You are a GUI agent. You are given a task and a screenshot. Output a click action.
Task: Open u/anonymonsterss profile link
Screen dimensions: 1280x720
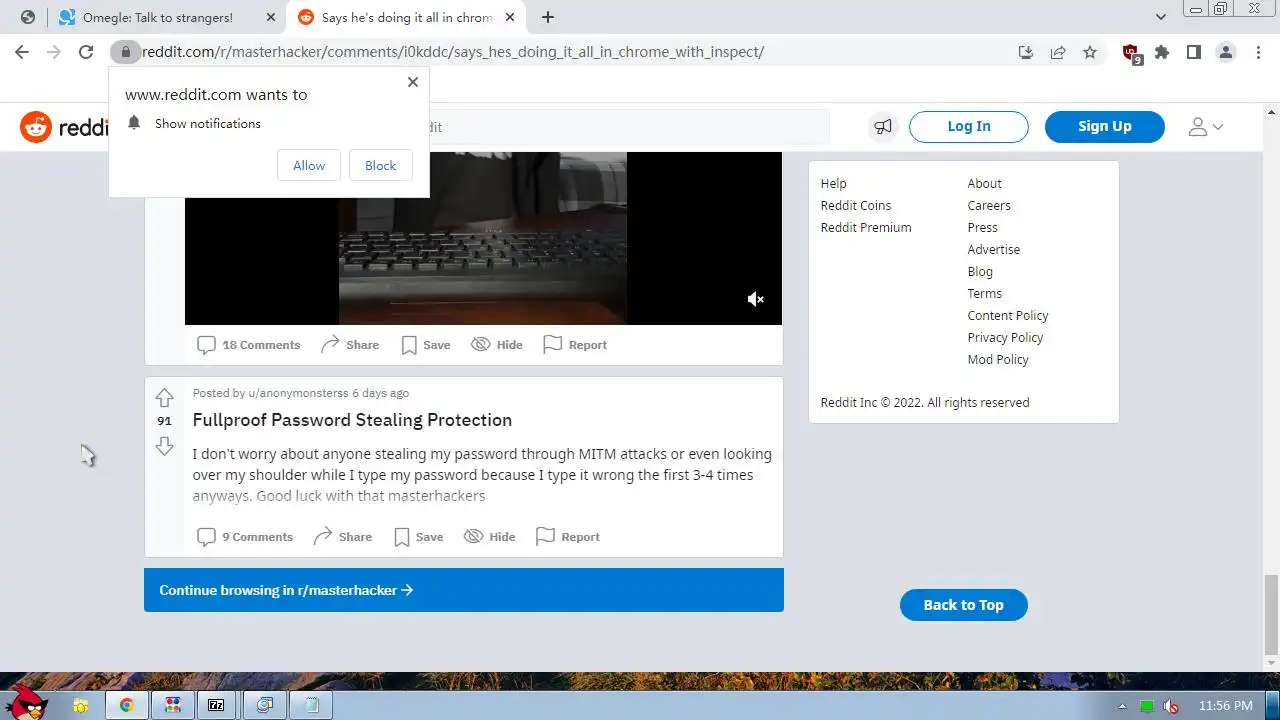(x=299, y=393)
